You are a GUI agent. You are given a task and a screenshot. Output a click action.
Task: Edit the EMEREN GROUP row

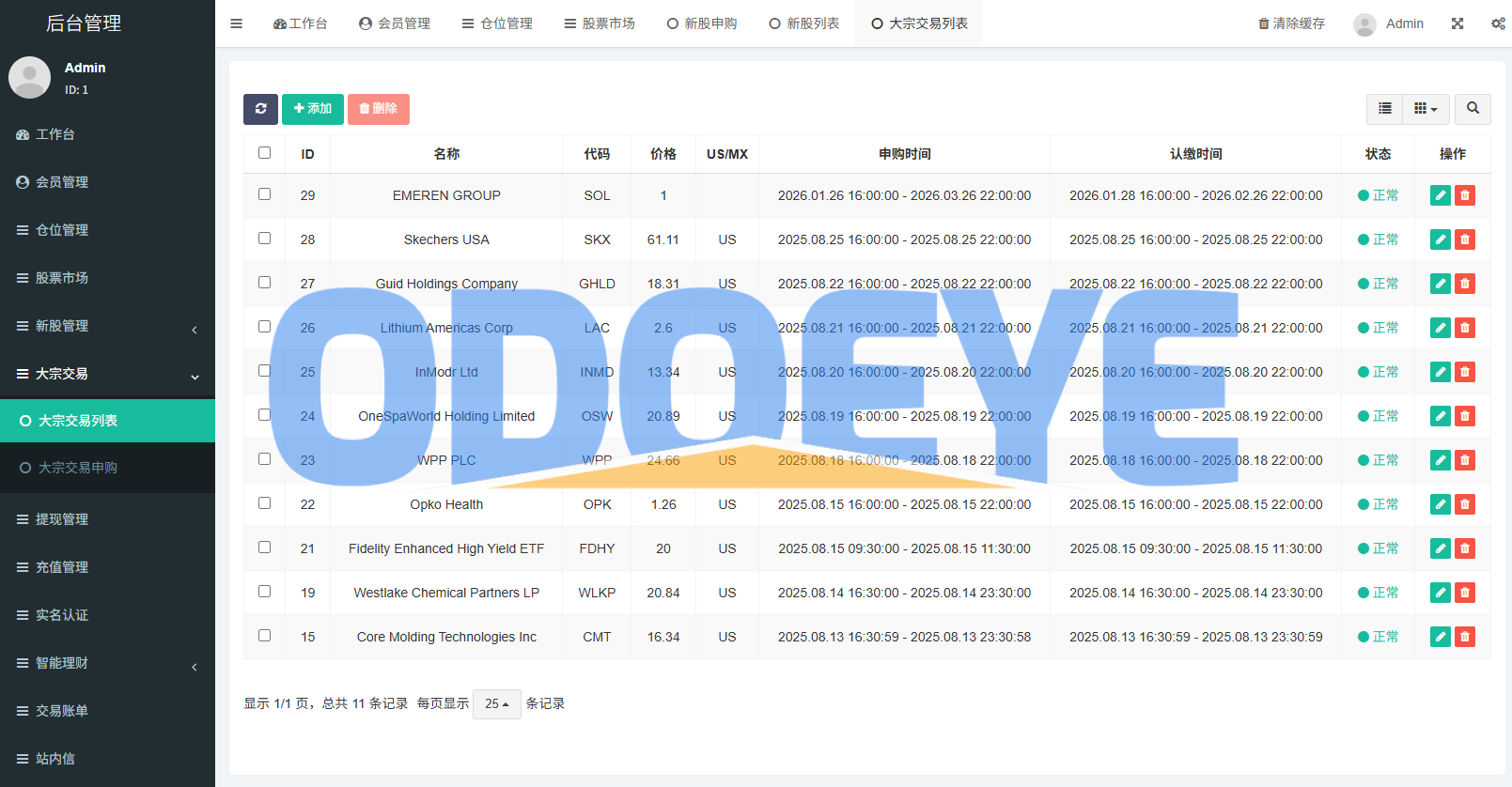tap(1440, 195)
